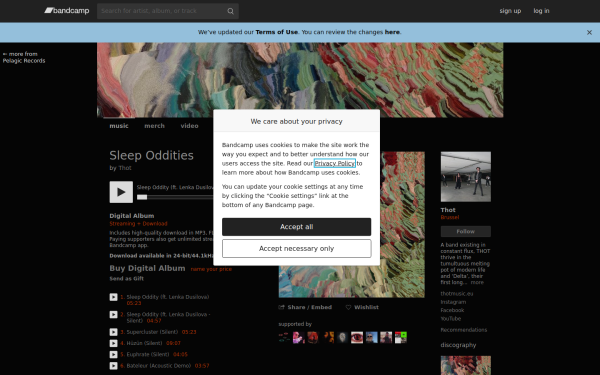
Task: Open the log in link
Action: 541,11
